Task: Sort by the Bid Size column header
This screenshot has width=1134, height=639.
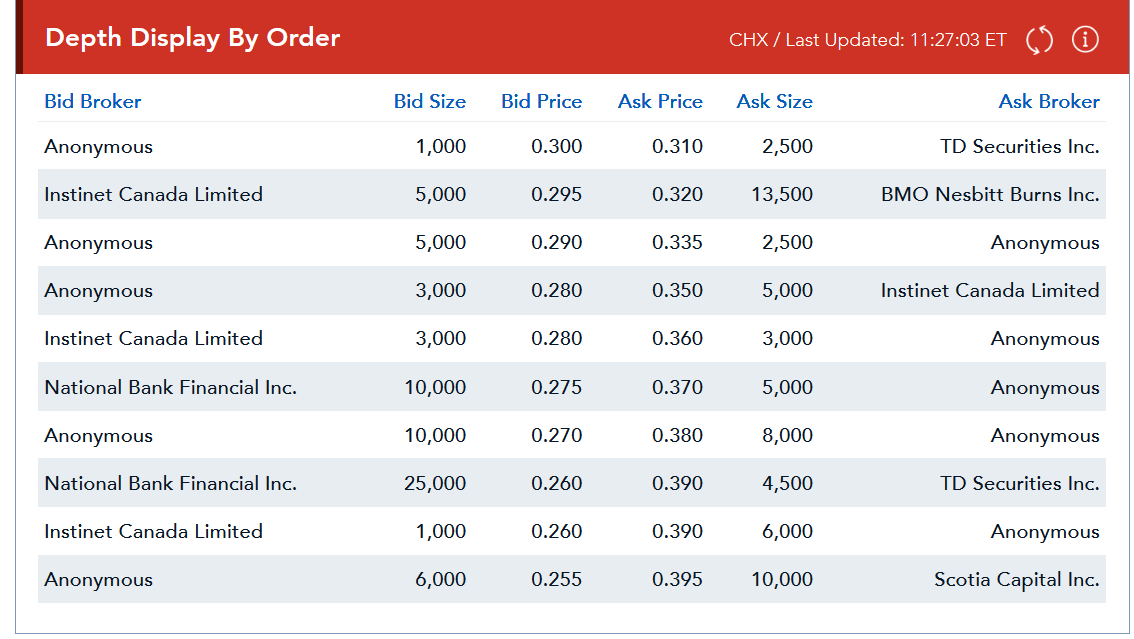Action: coord(429,101)
